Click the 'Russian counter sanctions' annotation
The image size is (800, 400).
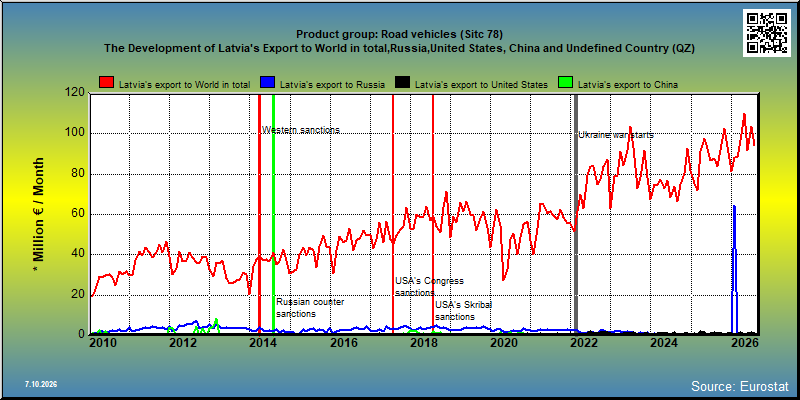point(310,308)
